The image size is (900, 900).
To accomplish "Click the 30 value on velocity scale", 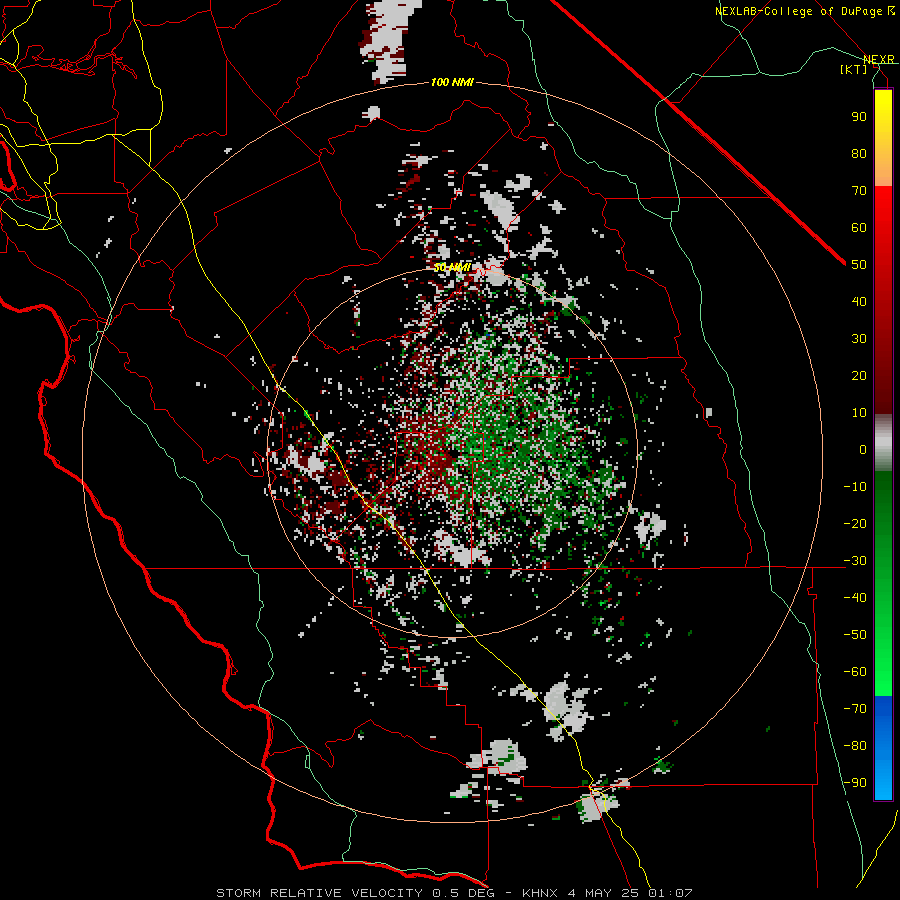I will [x=859, y=339].
